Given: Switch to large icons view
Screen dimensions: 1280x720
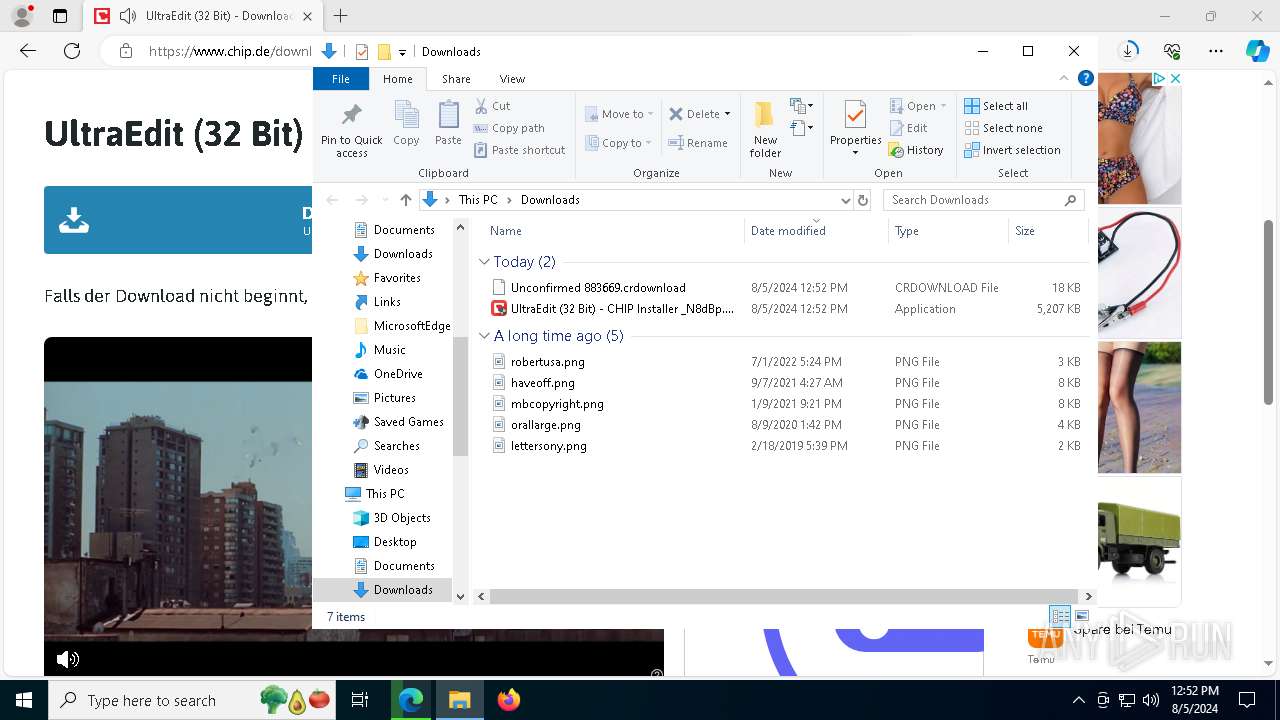Looking at the screenshot, I should [x=1082, y=616].
